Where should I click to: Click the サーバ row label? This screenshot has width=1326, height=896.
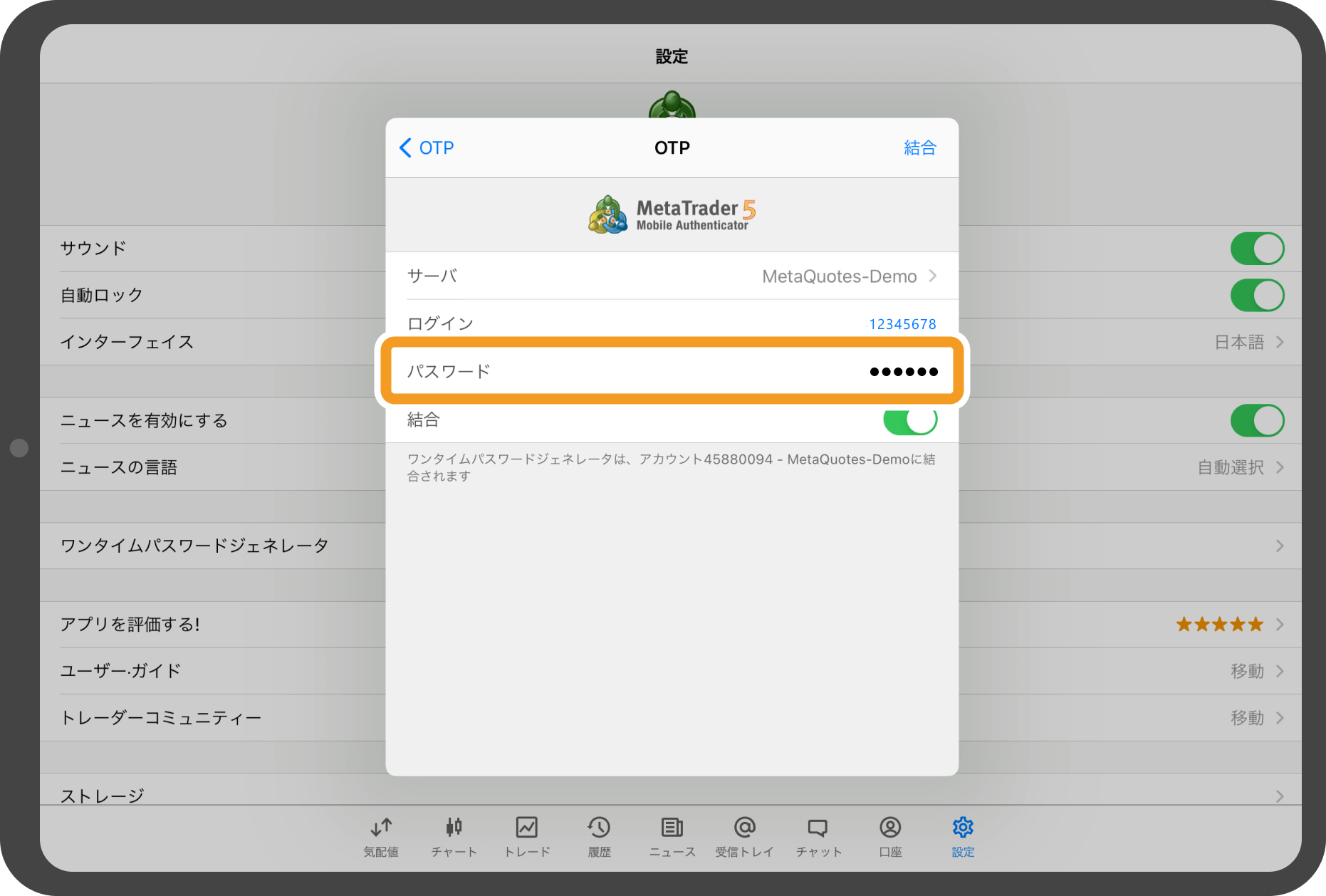[432, 276]
